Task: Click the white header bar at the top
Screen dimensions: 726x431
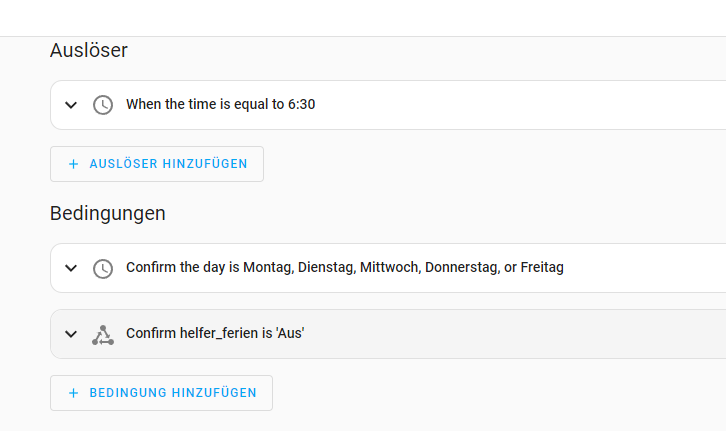Action: [x=363, y=18]
